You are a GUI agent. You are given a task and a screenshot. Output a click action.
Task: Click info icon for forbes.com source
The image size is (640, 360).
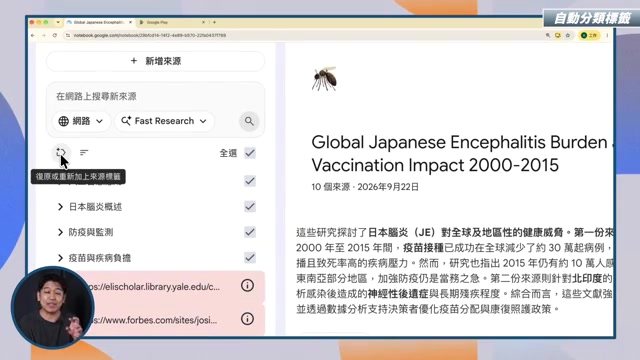(247, 319)
